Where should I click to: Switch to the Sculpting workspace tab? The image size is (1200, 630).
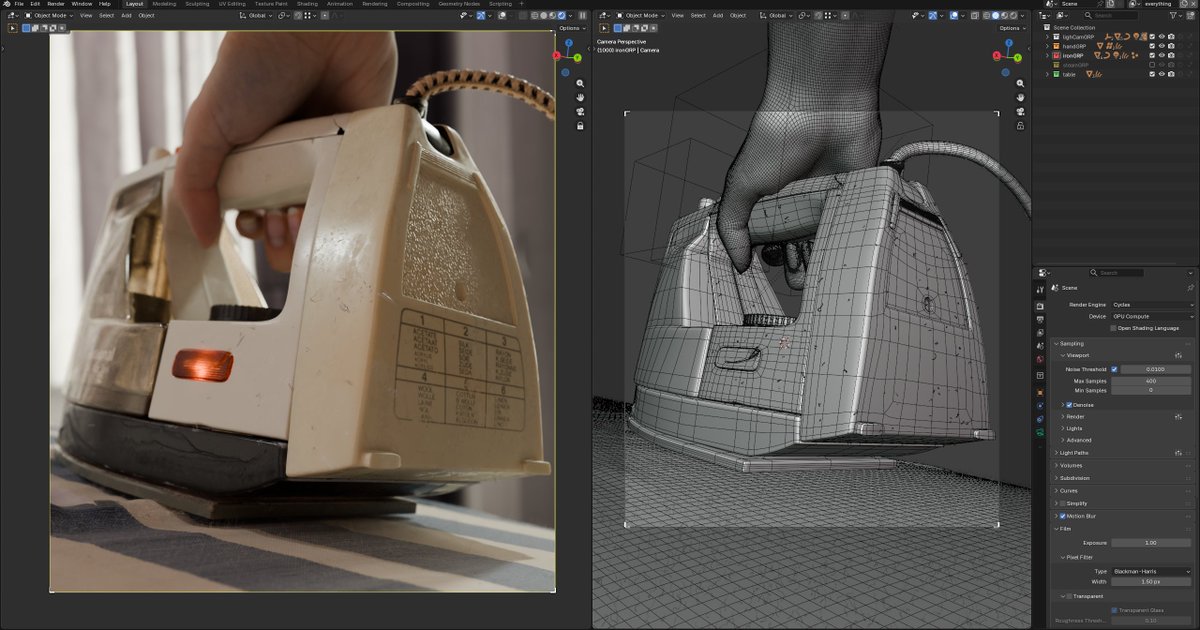(x=198, y=4)
